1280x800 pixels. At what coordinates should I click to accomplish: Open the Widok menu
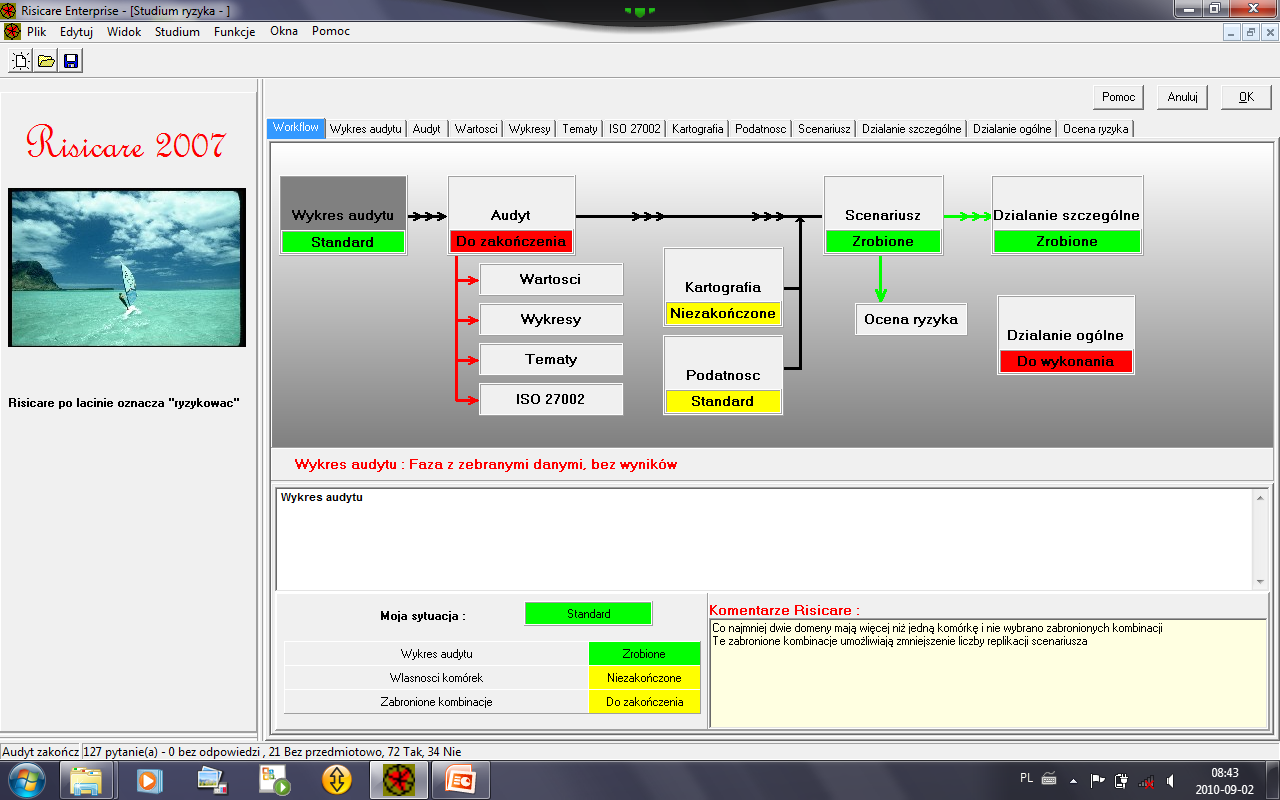point(124,31)
